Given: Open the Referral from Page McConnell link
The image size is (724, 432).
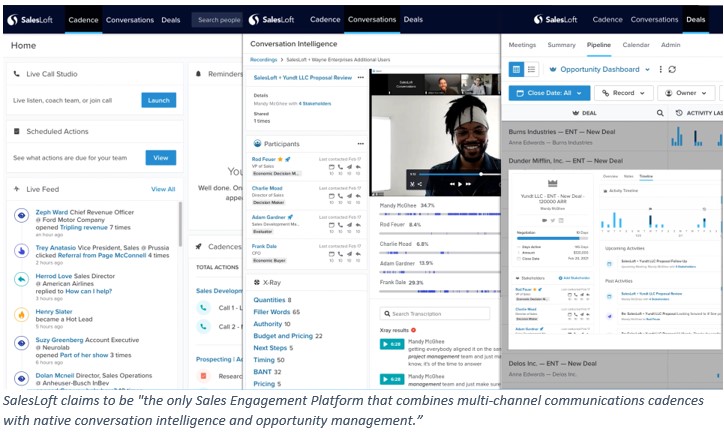Looking at the screenshot, I should click(102, 255).
